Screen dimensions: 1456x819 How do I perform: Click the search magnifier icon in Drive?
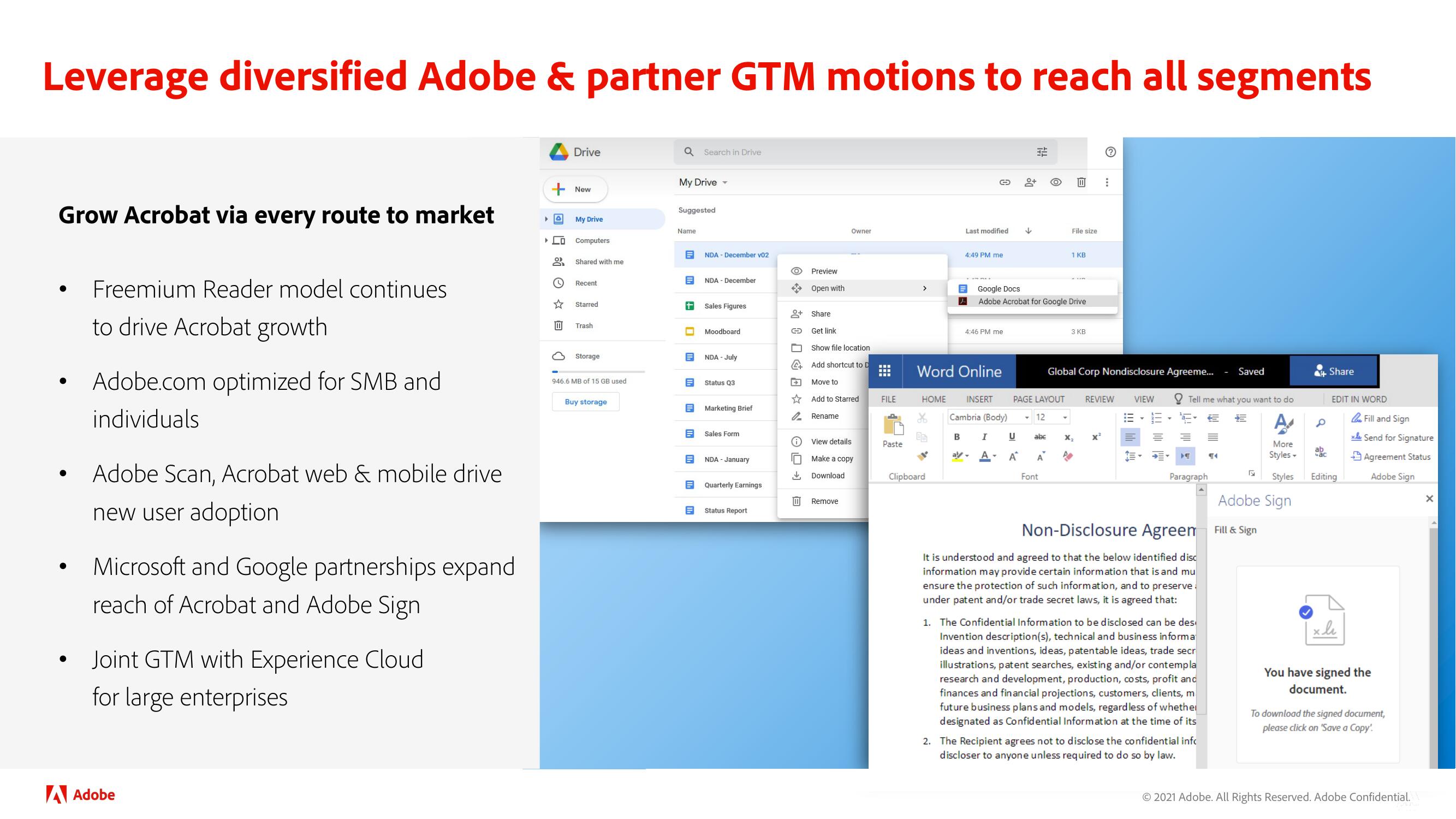(x=688, y=152)
